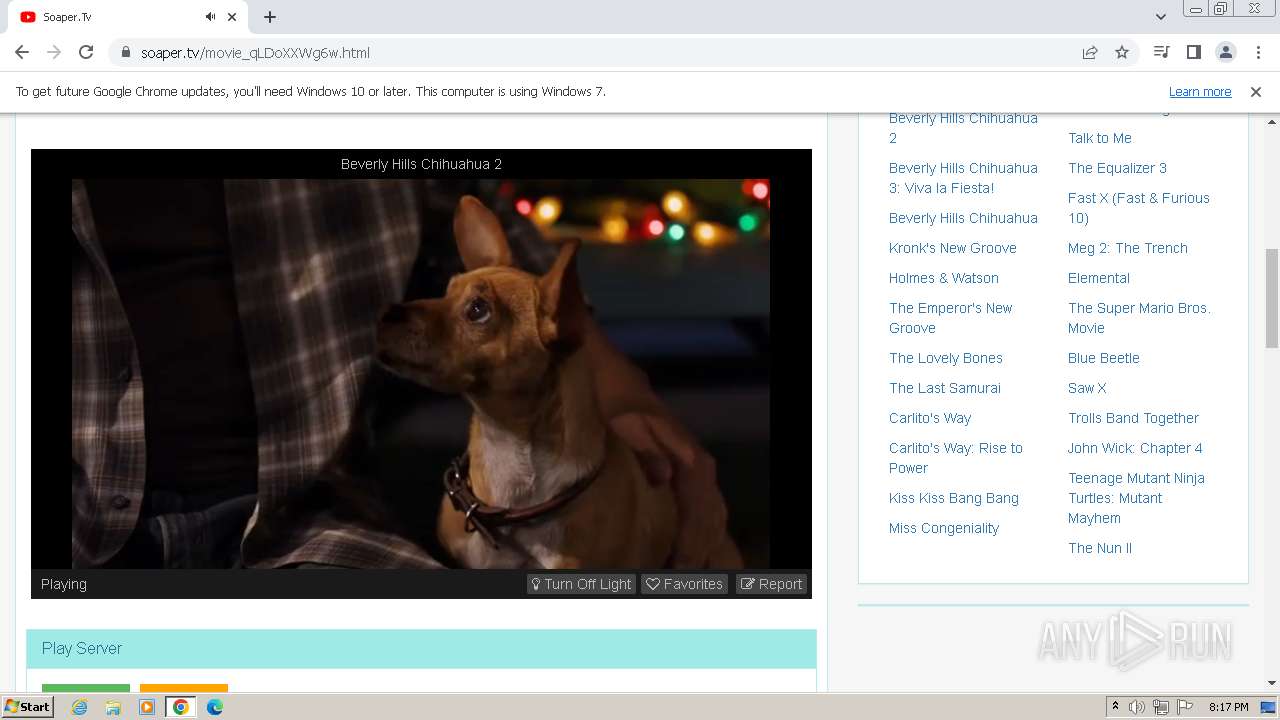Toggle the browser side panel
1280x720 pixels.
[x=1193, y=52]
